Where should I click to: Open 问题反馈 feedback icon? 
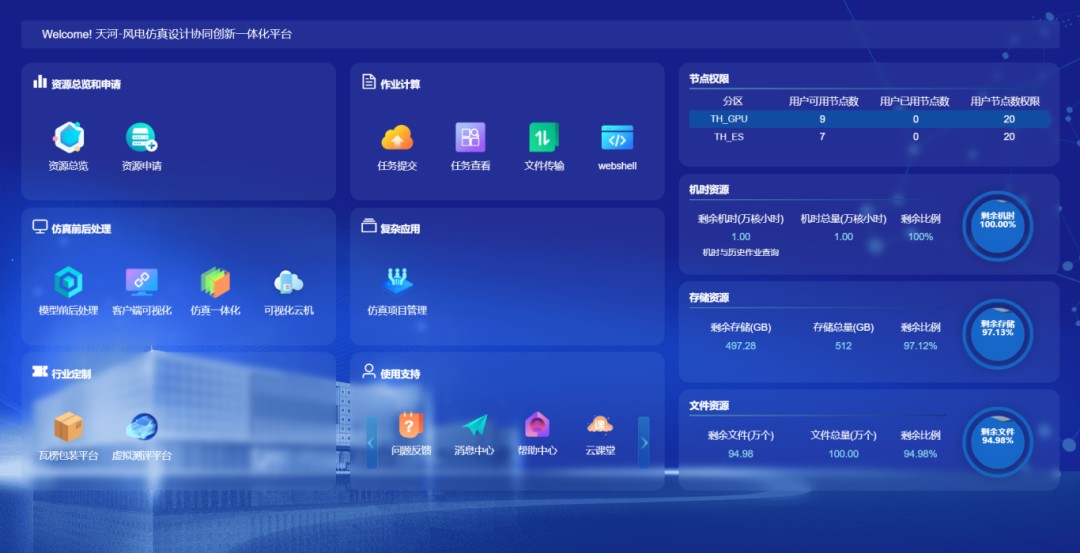(x=411, y=427)
